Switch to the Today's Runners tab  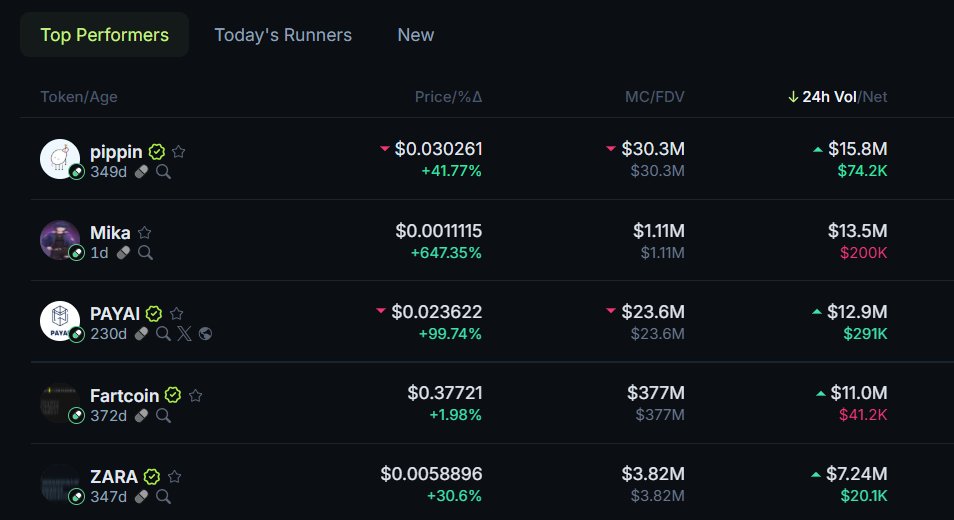(283, 35)
